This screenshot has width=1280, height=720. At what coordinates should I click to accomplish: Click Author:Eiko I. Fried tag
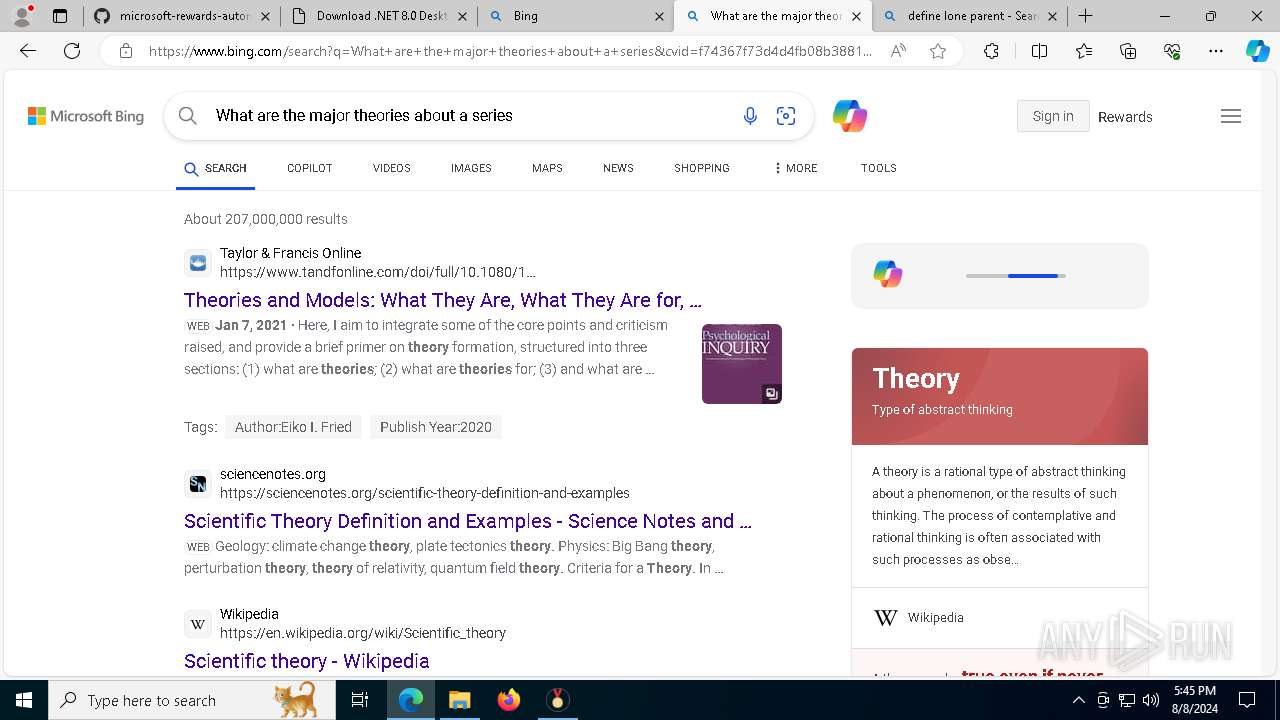pos(293,427)
